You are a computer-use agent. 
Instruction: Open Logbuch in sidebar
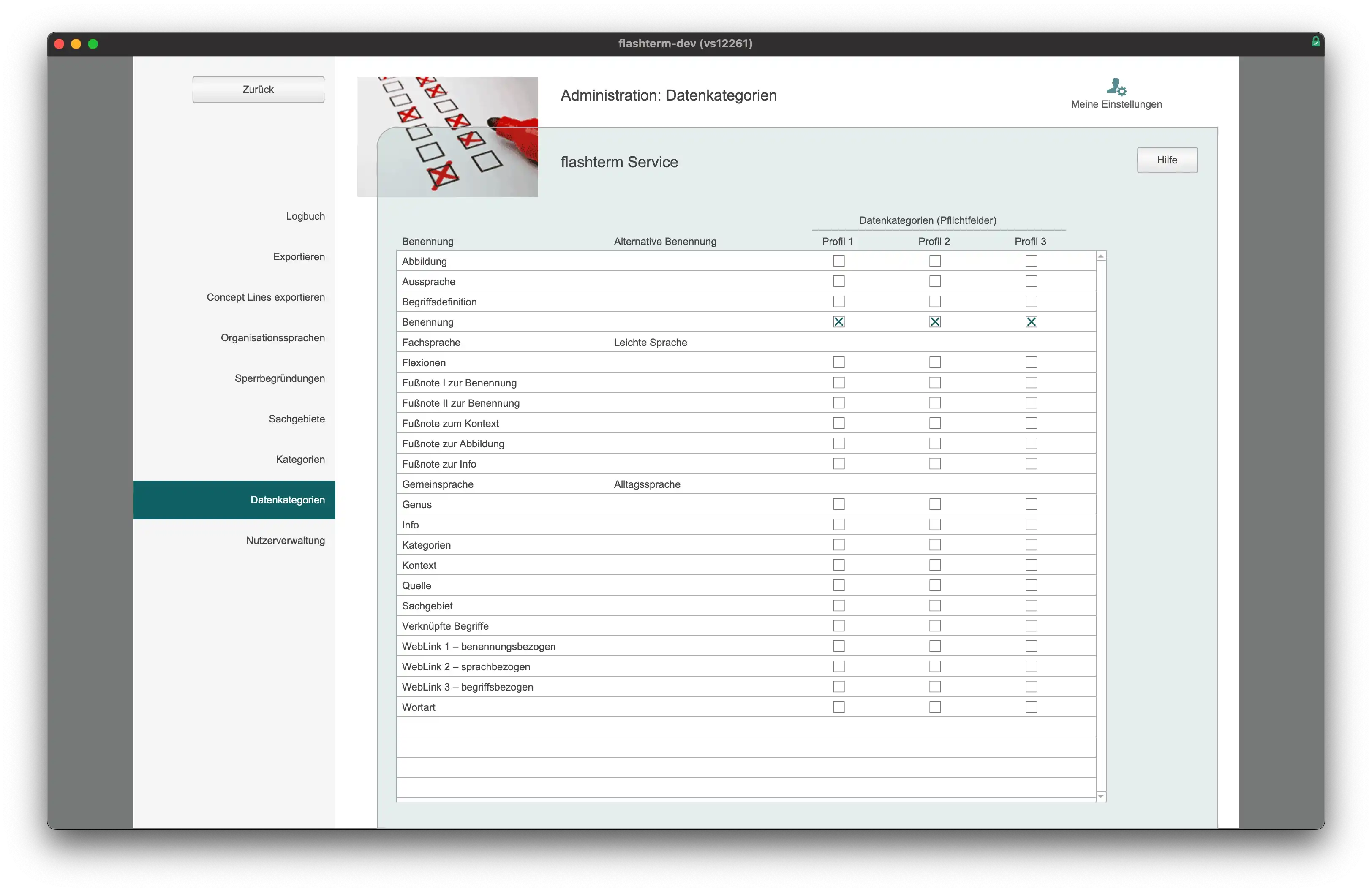[305, 216]
